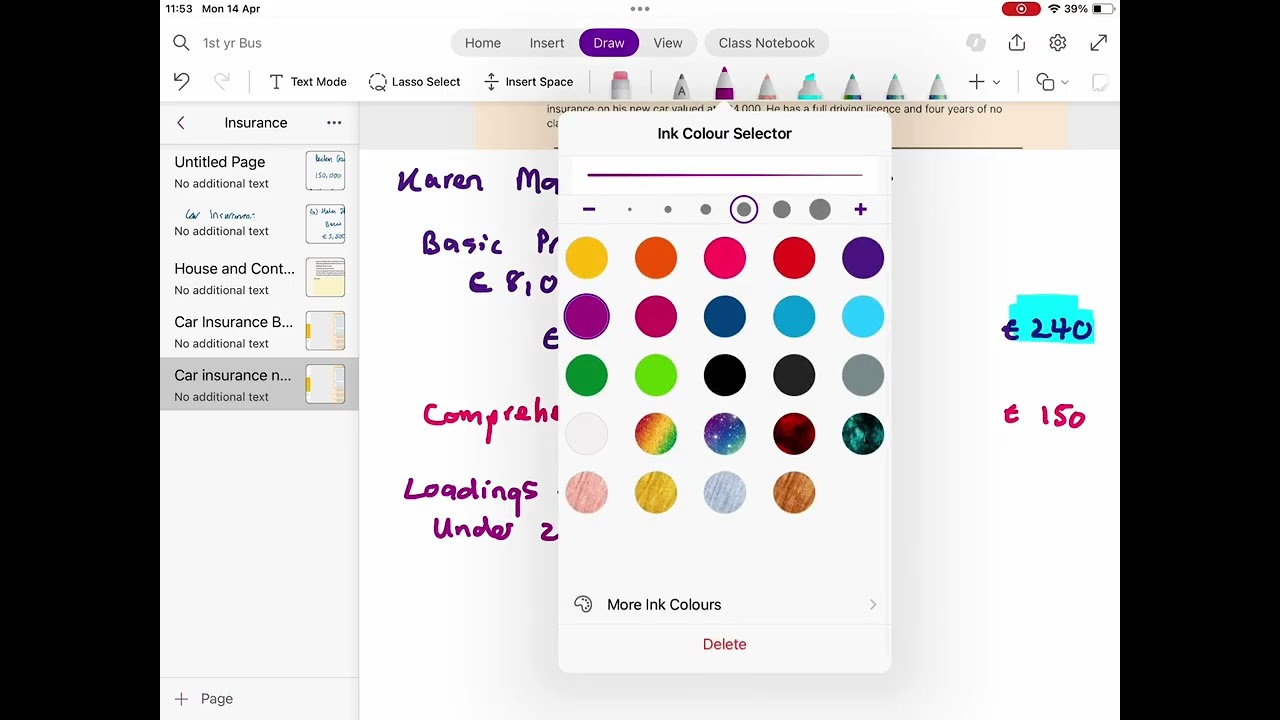This screenshot has width=1280, height=720.
Task: Open the three-dot multitasking menu at top
Action: (640, 9)
